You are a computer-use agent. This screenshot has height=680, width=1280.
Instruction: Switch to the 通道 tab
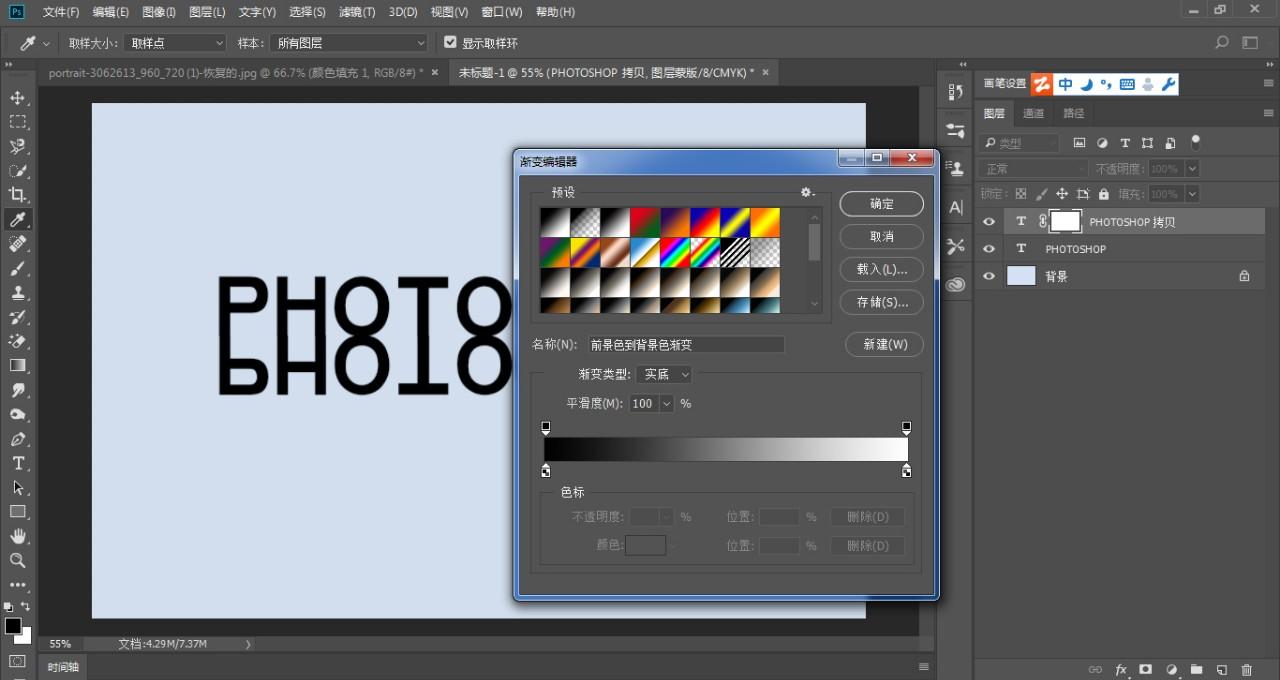pos(1033,113)
